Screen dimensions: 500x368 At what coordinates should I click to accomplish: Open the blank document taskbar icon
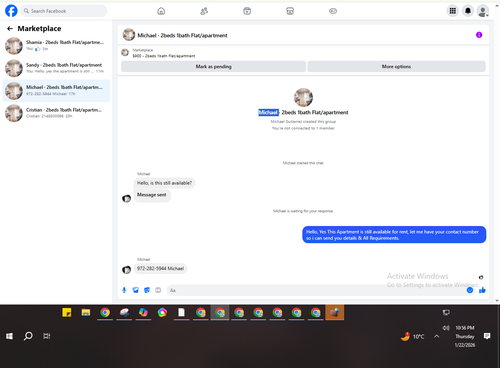(181, 313)
